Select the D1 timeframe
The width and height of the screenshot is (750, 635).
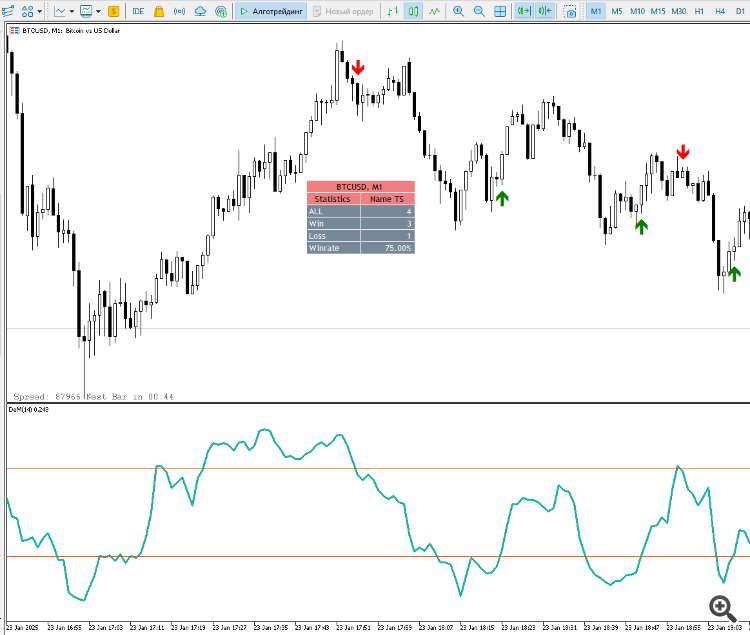coord(740,11)
